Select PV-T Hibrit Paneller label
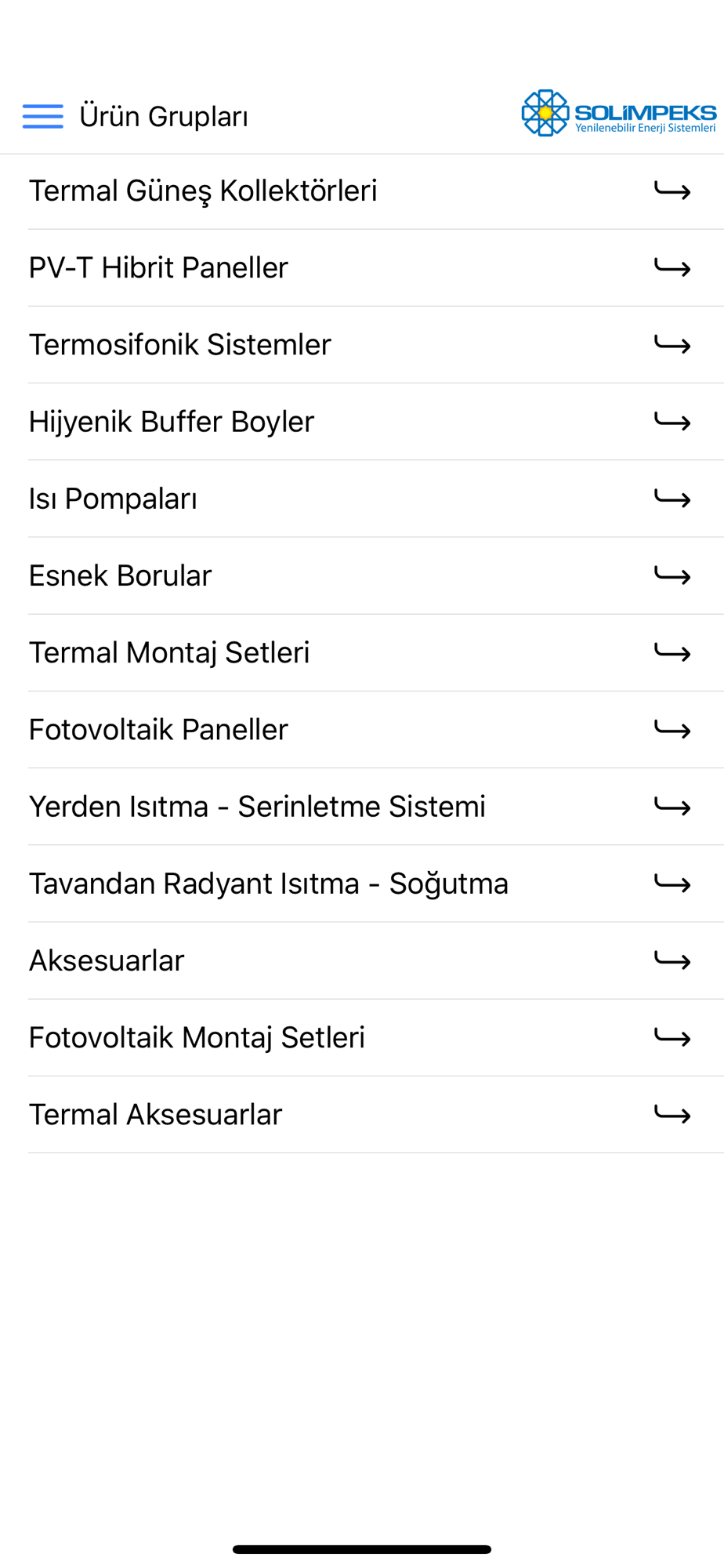 click(158, 268)
